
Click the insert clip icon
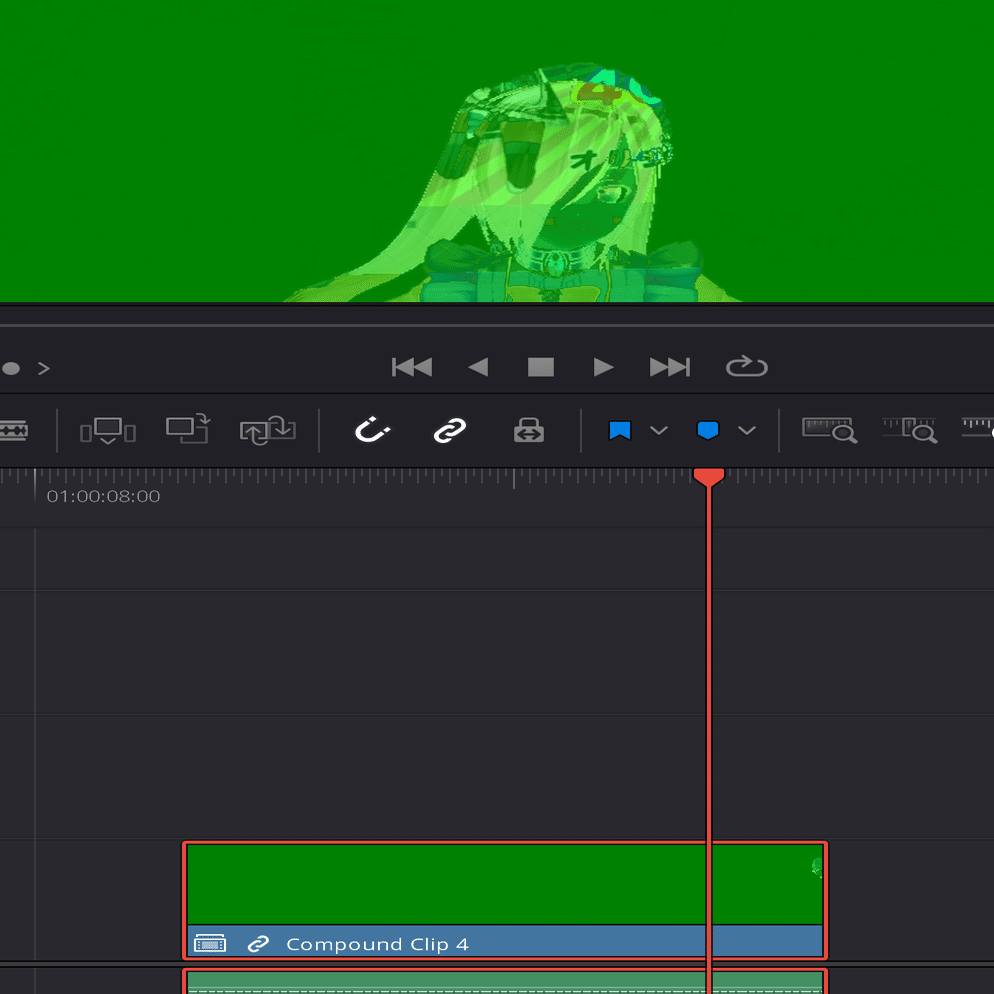108,430
